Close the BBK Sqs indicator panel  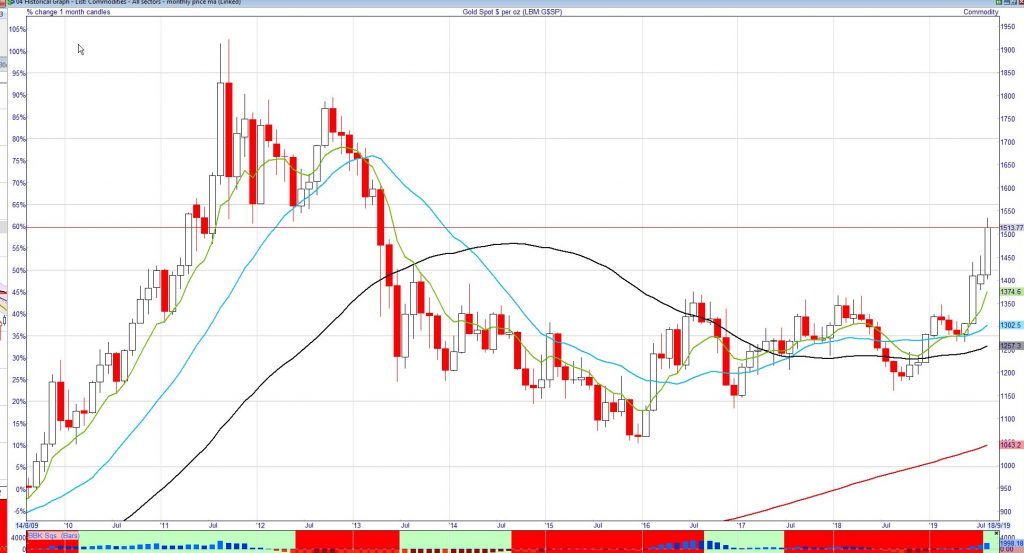[996, 533]
